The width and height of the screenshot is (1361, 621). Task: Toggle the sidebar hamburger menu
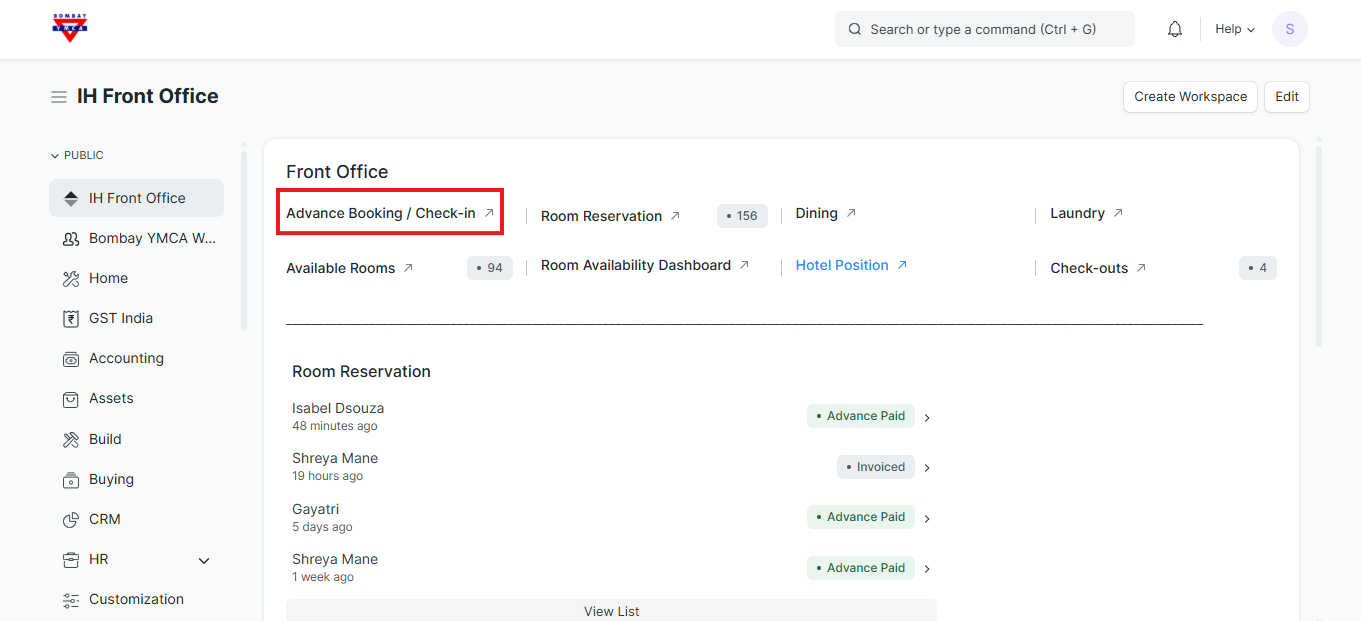59,97
